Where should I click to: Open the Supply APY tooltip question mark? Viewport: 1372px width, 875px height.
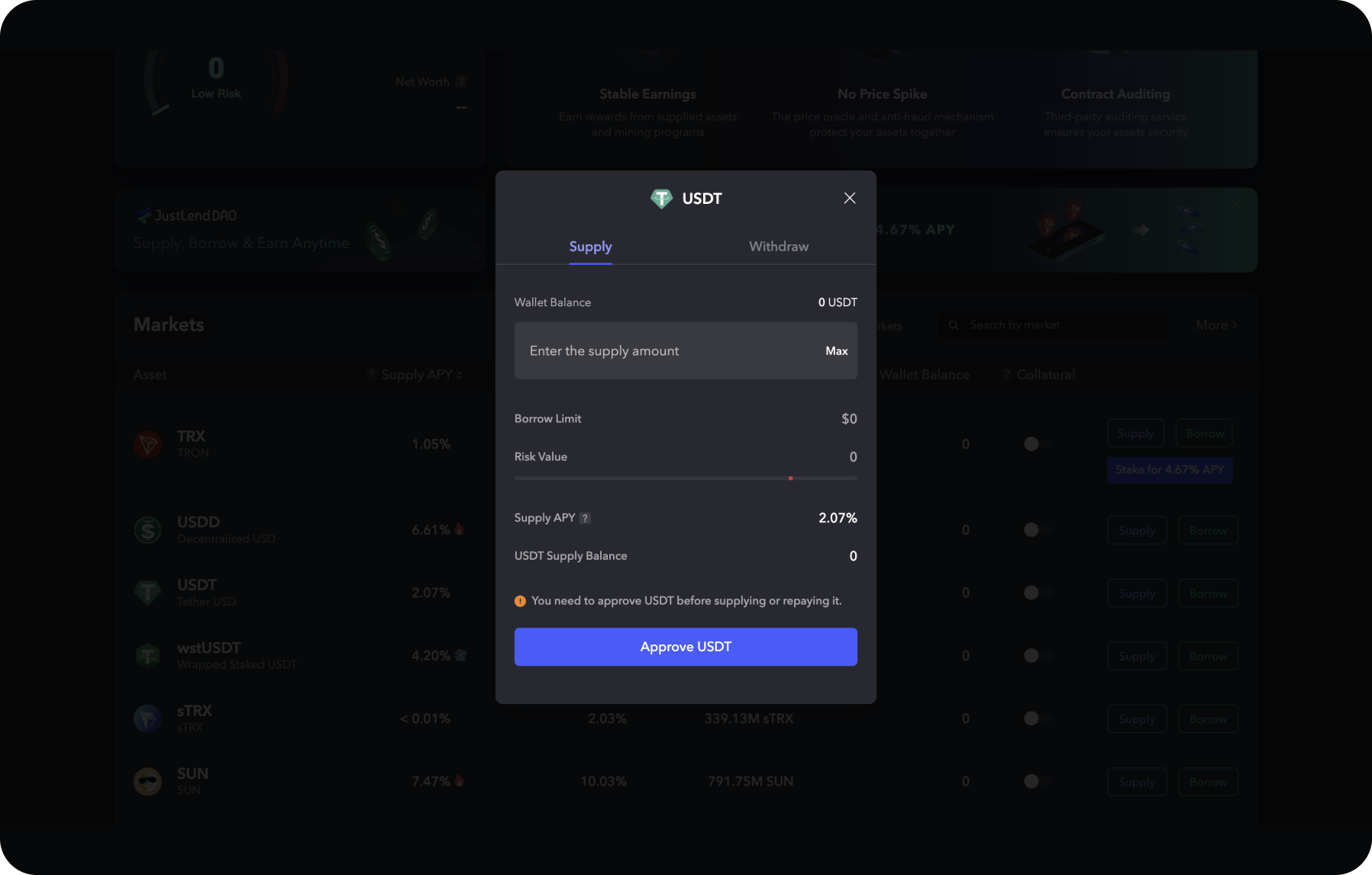click(x=585, y=518)
